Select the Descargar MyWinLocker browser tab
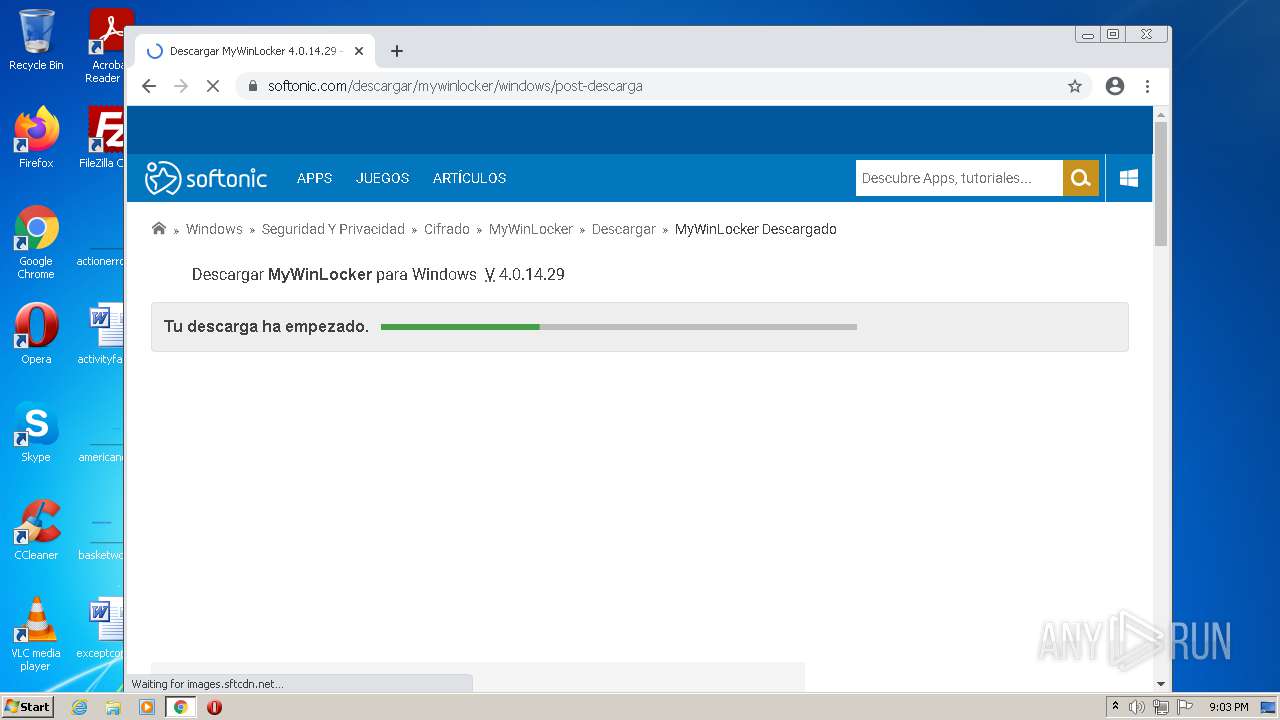 [254, 51]
